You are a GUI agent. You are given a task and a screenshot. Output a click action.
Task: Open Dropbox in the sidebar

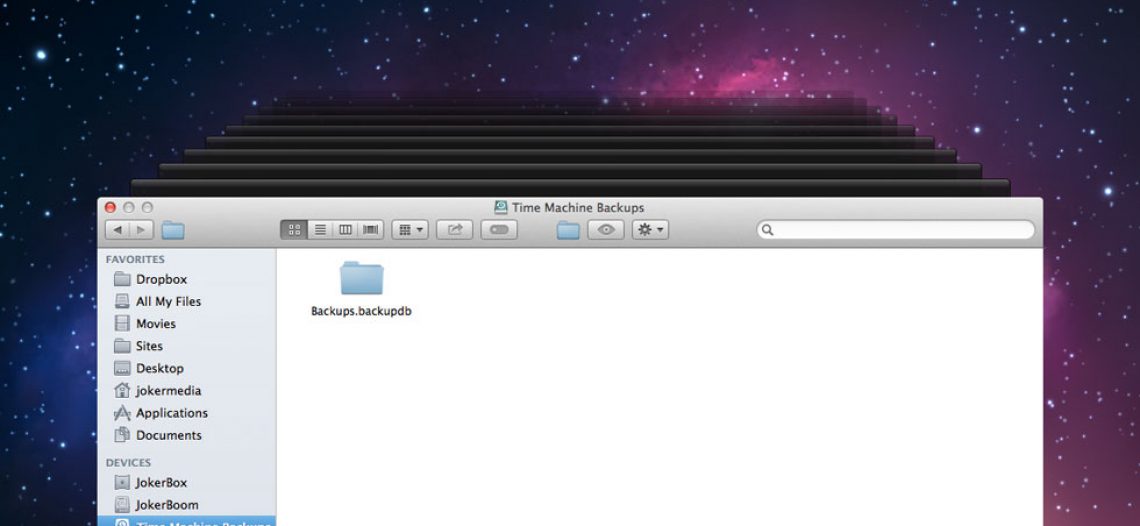pyautogui.click(x=161, y=279)
